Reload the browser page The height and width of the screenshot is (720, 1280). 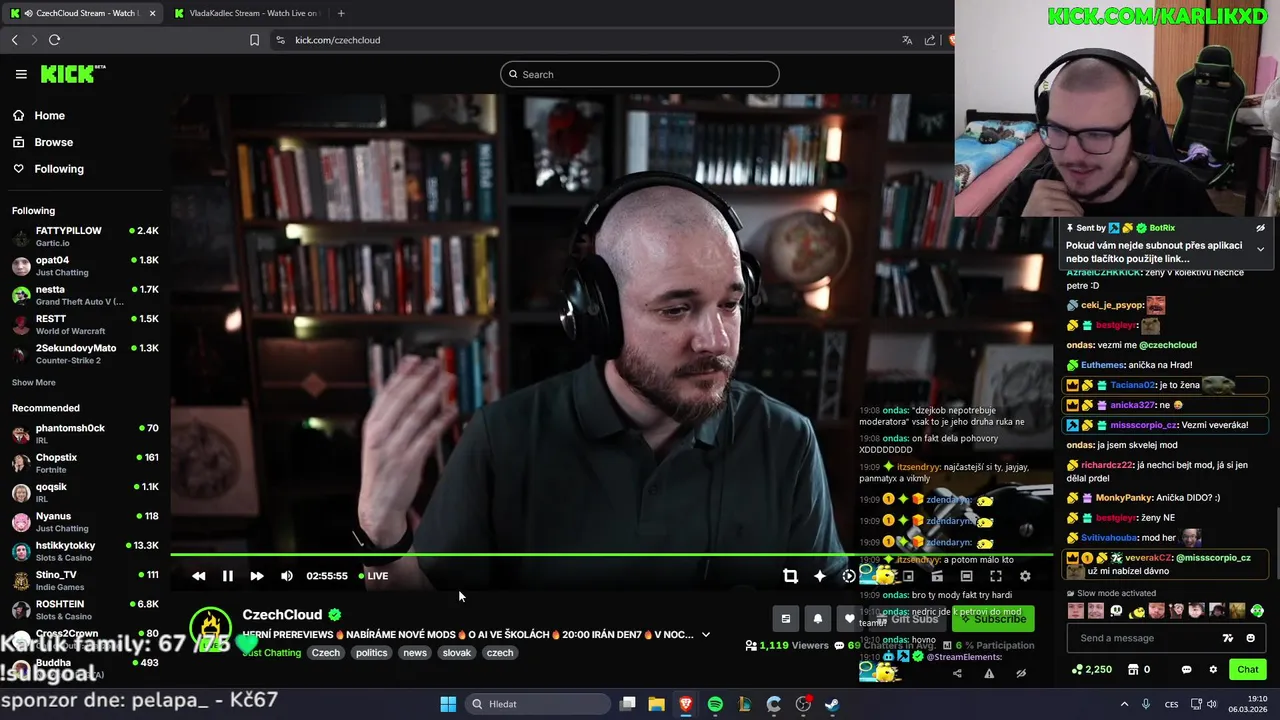click(54, 40)
